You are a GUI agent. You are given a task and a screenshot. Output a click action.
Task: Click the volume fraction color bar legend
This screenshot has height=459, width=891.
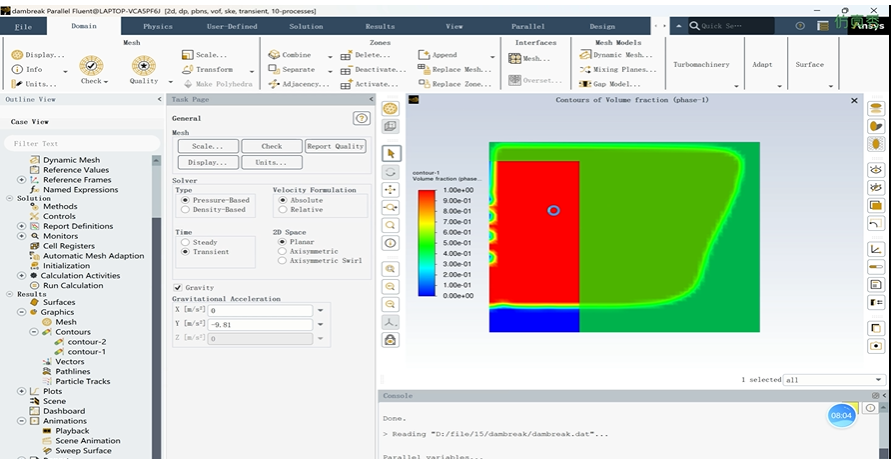[x=427, y=243]
